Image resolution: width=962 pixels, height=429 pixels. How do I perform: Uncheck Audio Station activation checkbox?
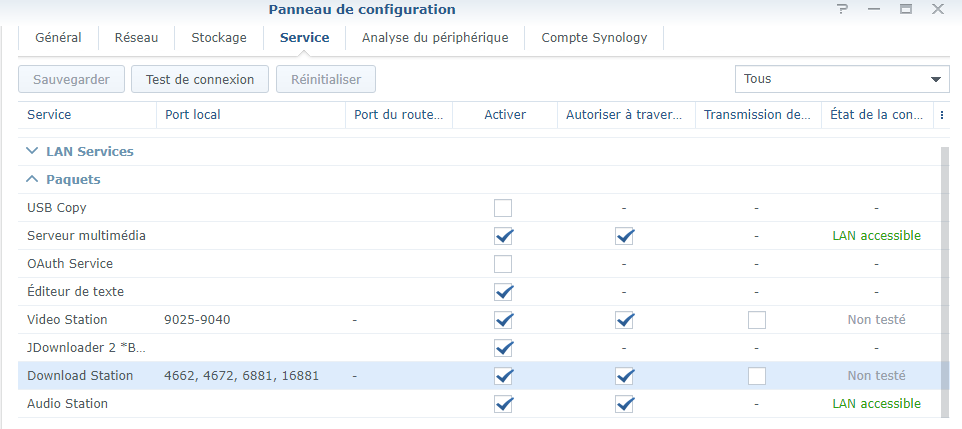click(x=503, y=404)
